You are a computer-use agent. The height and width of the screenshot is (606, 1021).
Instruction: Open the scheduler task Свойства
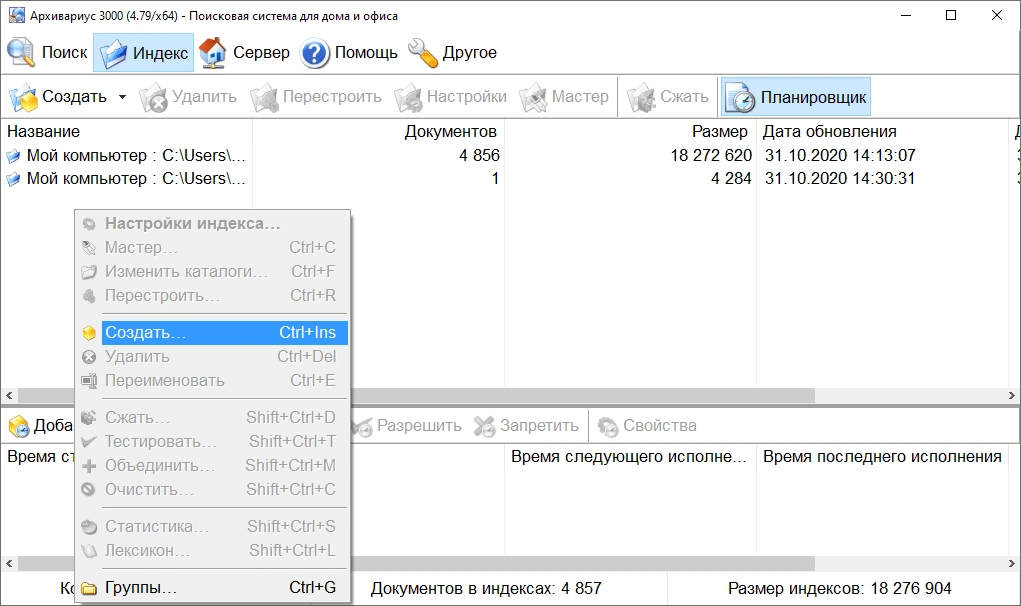647,426
